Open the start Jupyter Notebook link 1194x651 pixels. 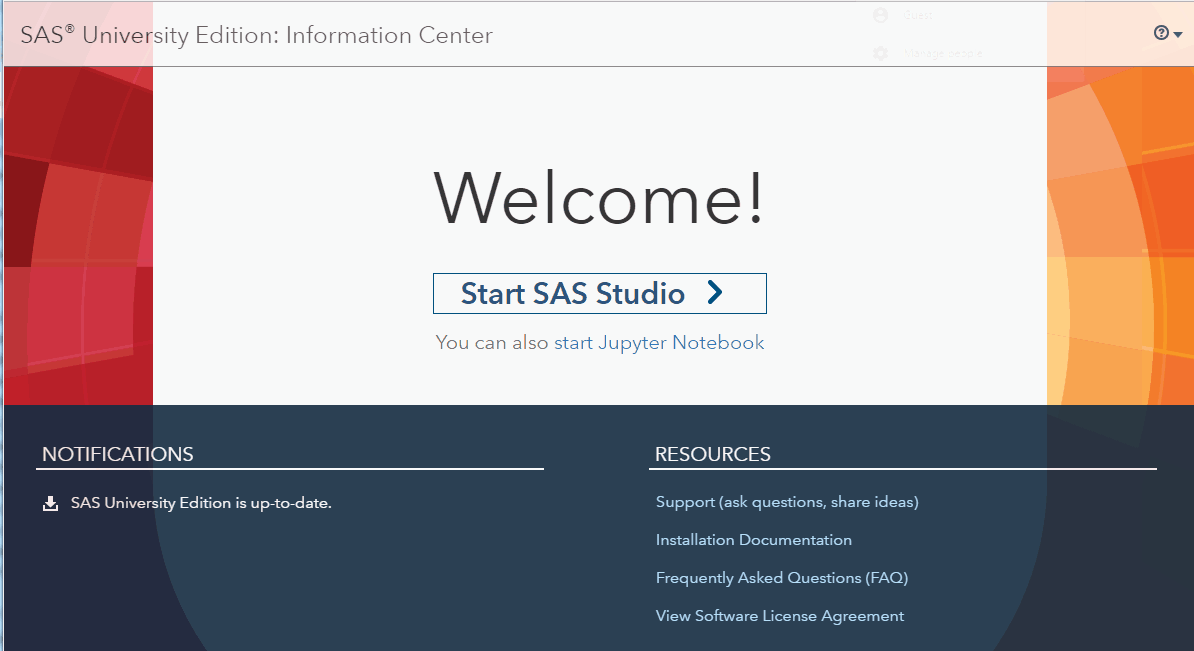click(x=659, y=343)
